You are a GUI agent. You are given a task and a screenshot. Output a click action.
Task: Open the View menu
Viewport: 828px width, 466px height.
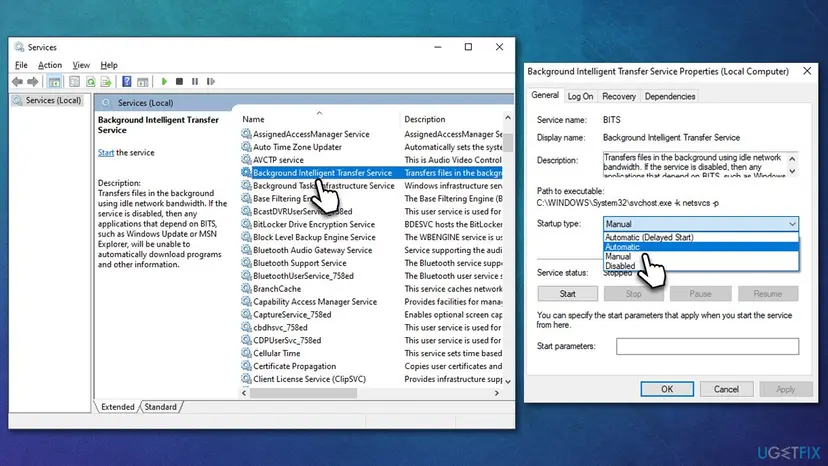coord(81,65)
